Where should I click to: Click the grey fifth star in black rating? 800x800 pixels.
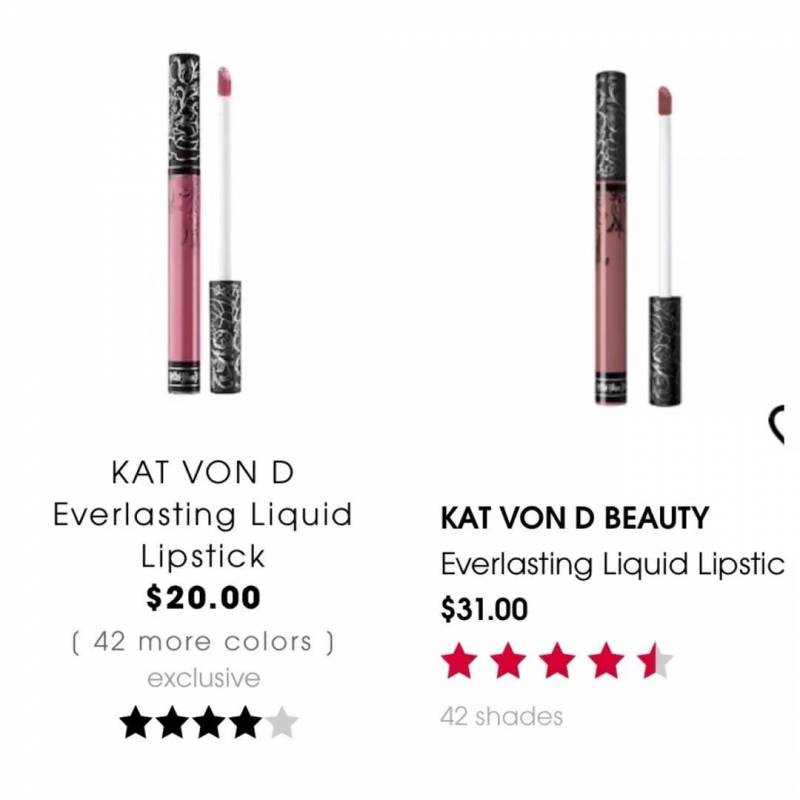point(282,722)
